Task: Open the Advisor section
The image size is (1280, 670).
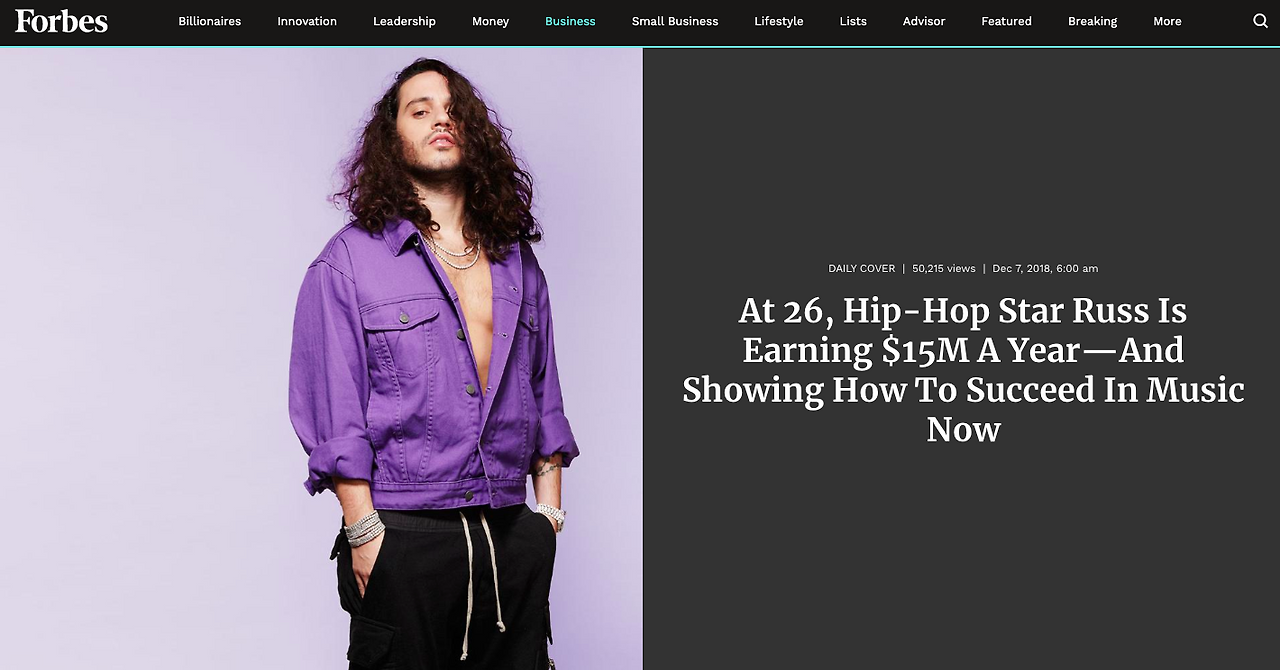Action: click(x=924, y=21)
